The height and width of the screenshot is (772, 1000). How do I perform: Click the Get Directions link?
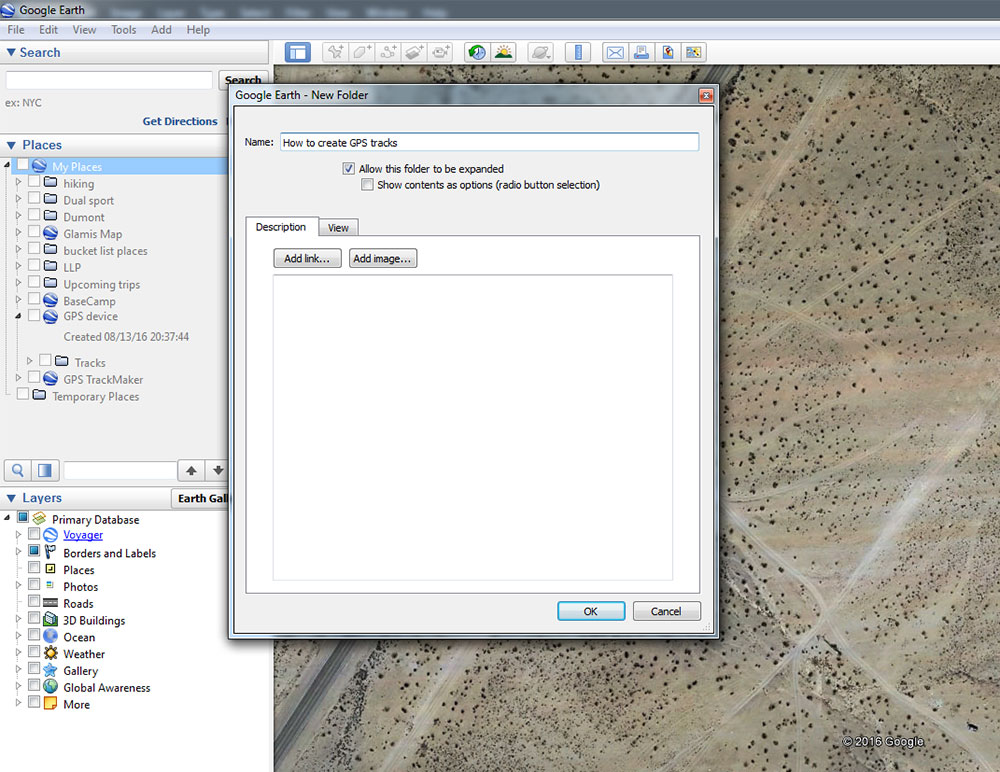pyautogui.click(x=180, y=121)
